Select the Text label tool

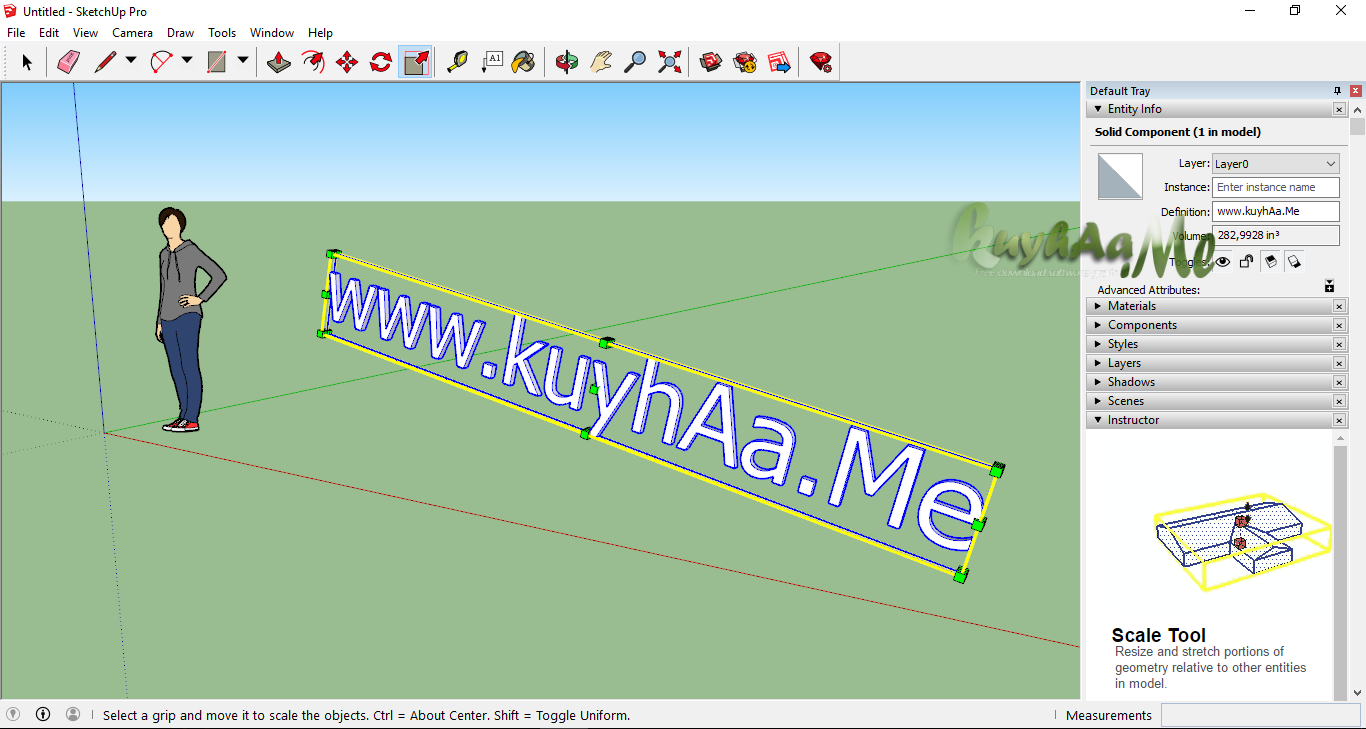(x=491, y=62)
